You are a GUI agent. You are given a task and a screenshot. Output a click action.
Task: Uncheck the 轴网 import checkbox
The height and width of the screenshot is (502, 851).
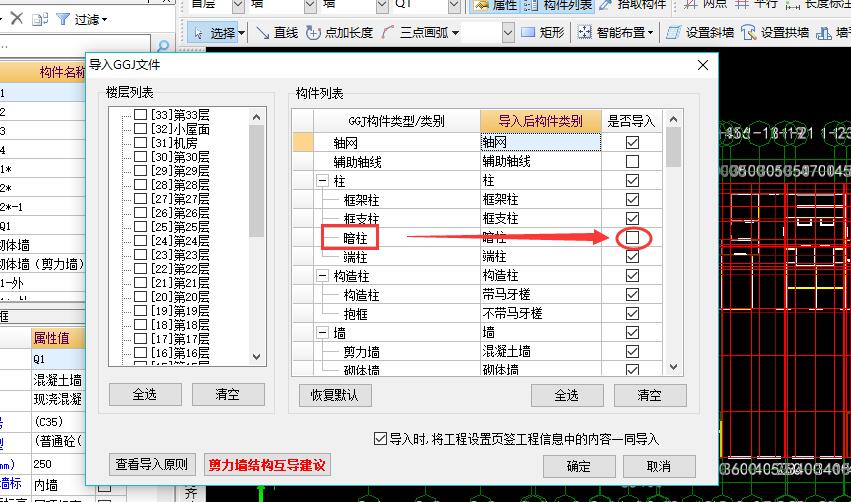click(632, 142)
